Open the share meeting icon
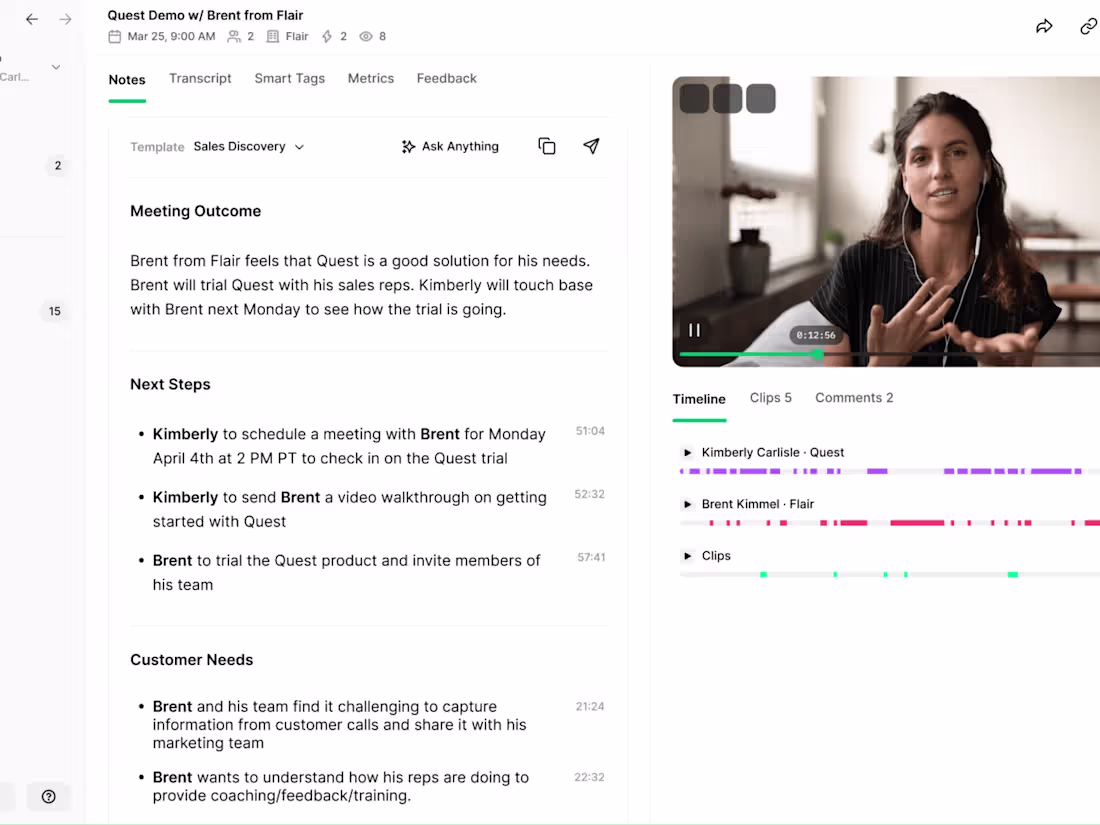Screen dimensions: 1100x825 pyautogui.click(x=1044, y=26)
